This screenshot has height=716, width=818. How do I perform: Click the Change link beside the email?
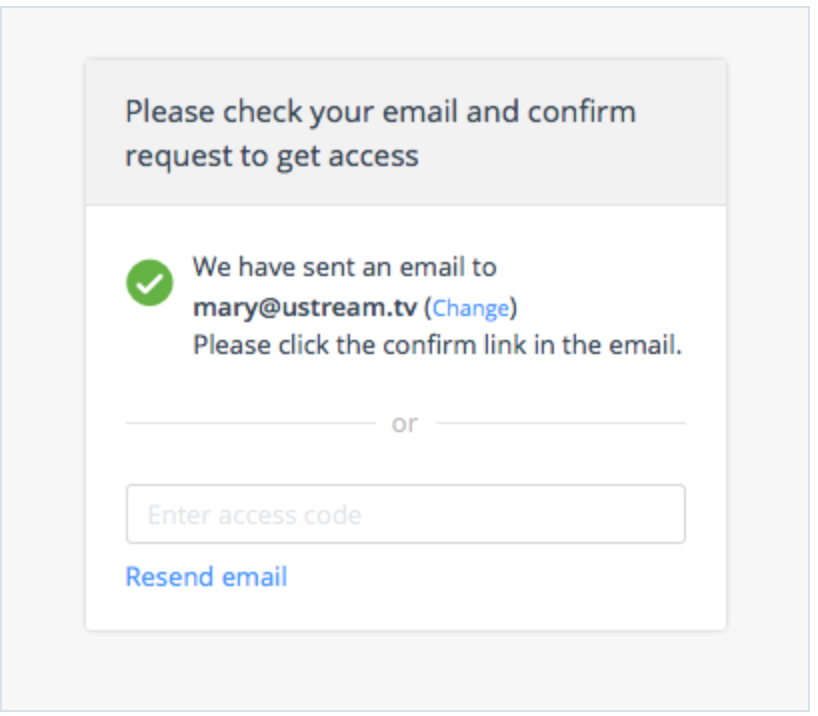coord(473,309)
